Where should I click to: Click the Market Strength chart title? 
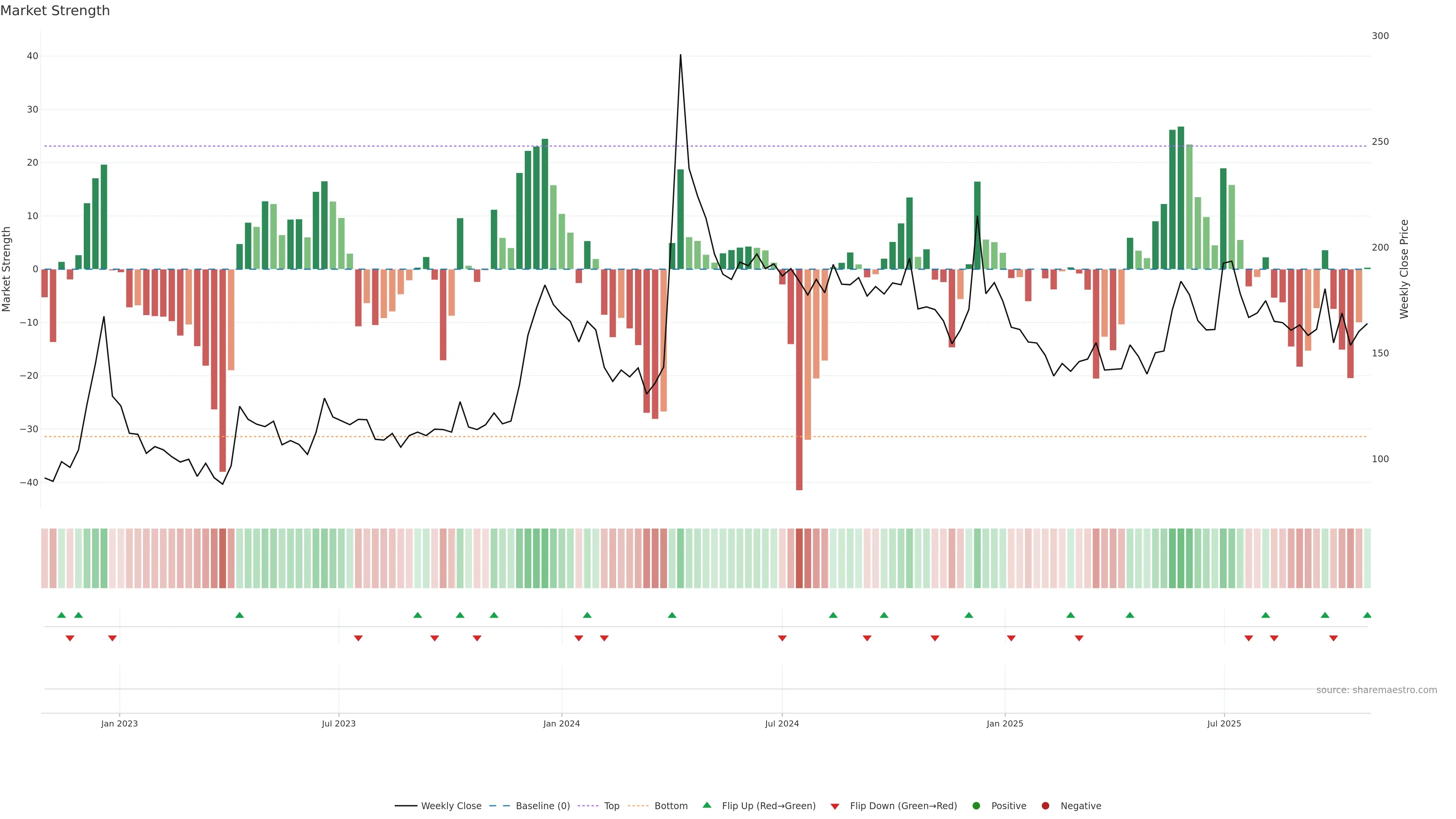(x=55, y=11)
